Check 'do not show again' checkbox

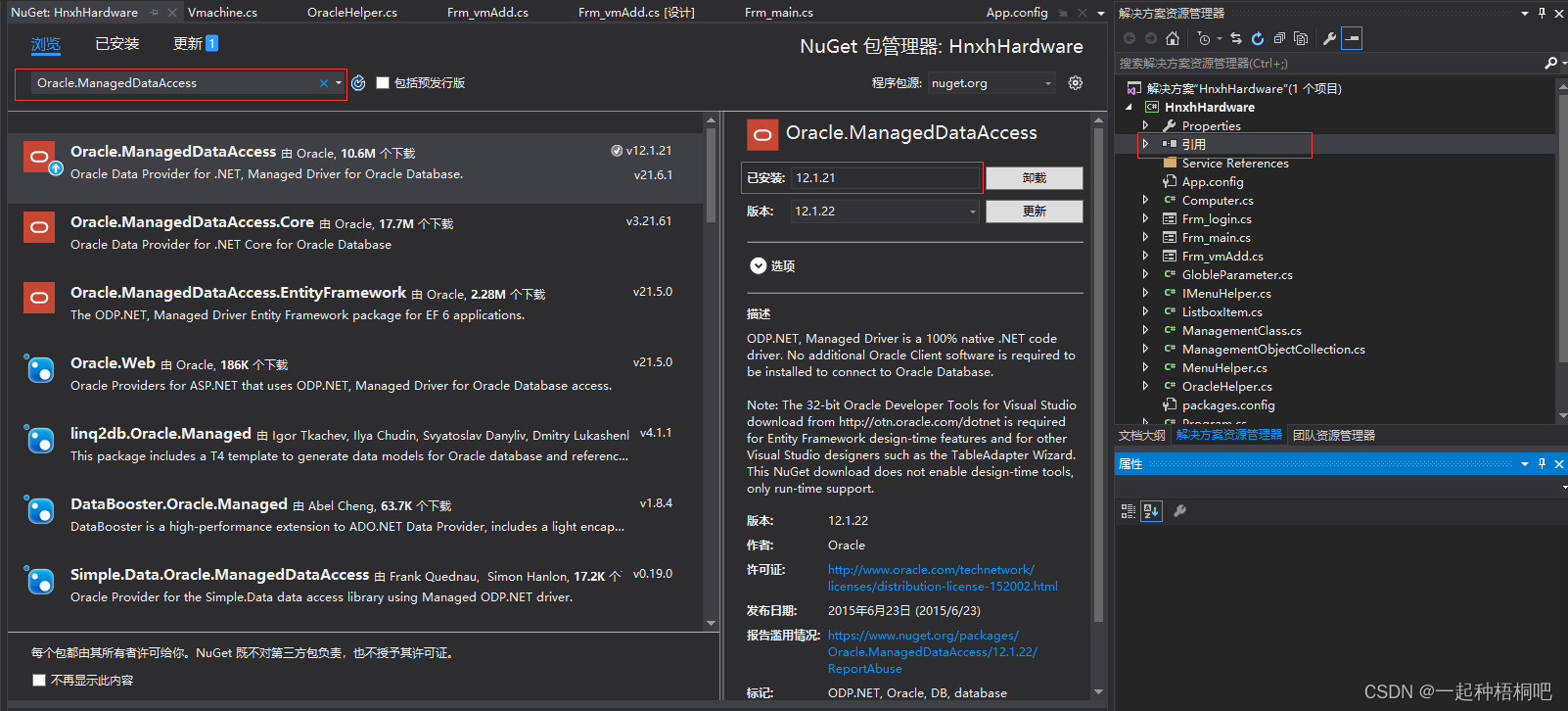[39, 680]
